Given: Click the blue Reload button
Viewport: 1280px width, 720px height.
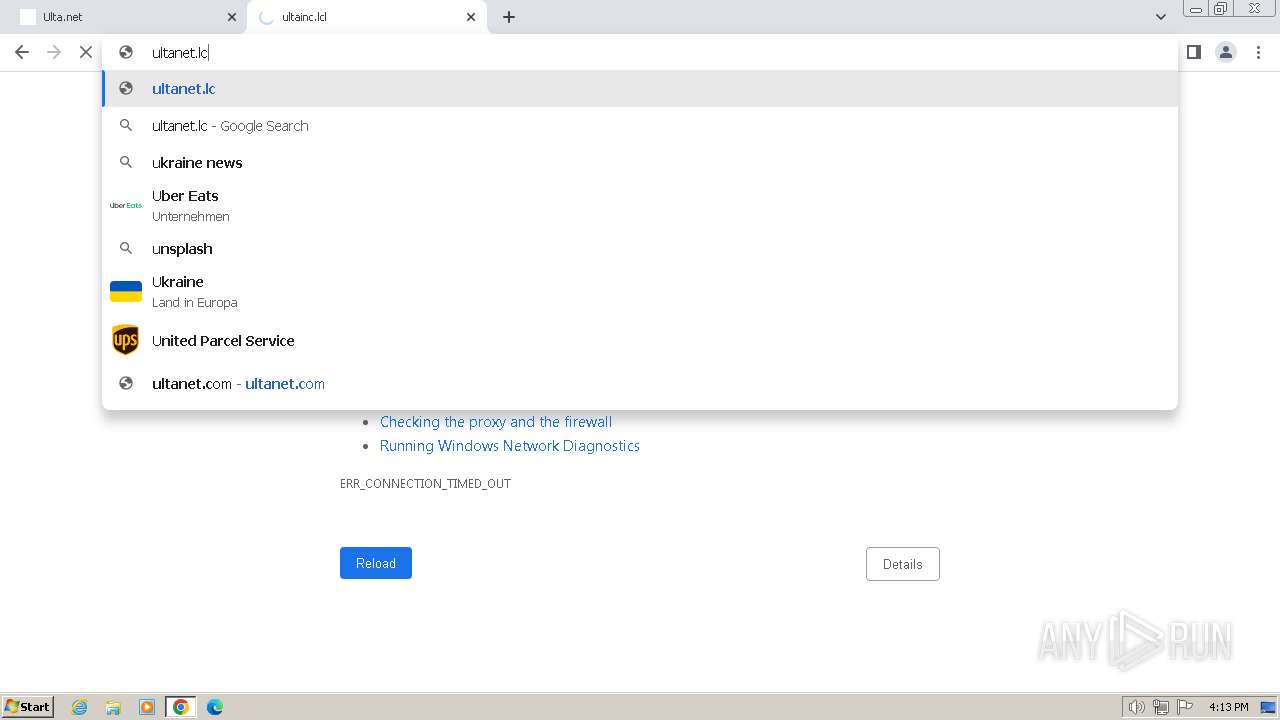Looking at the screenshot, I should point(376,563).
